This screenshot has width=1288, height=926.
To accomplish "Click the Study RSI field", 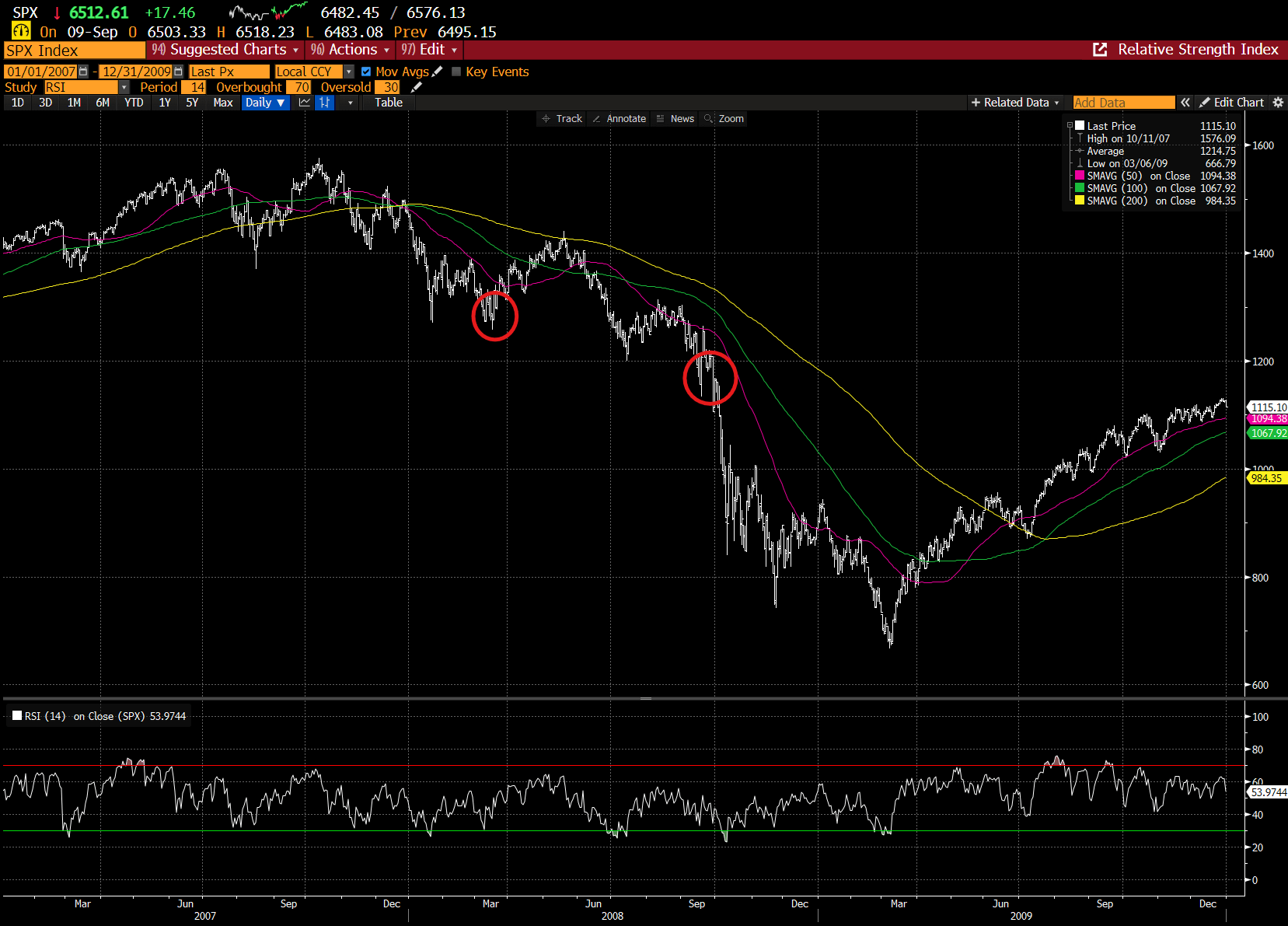I will (81, 87).
